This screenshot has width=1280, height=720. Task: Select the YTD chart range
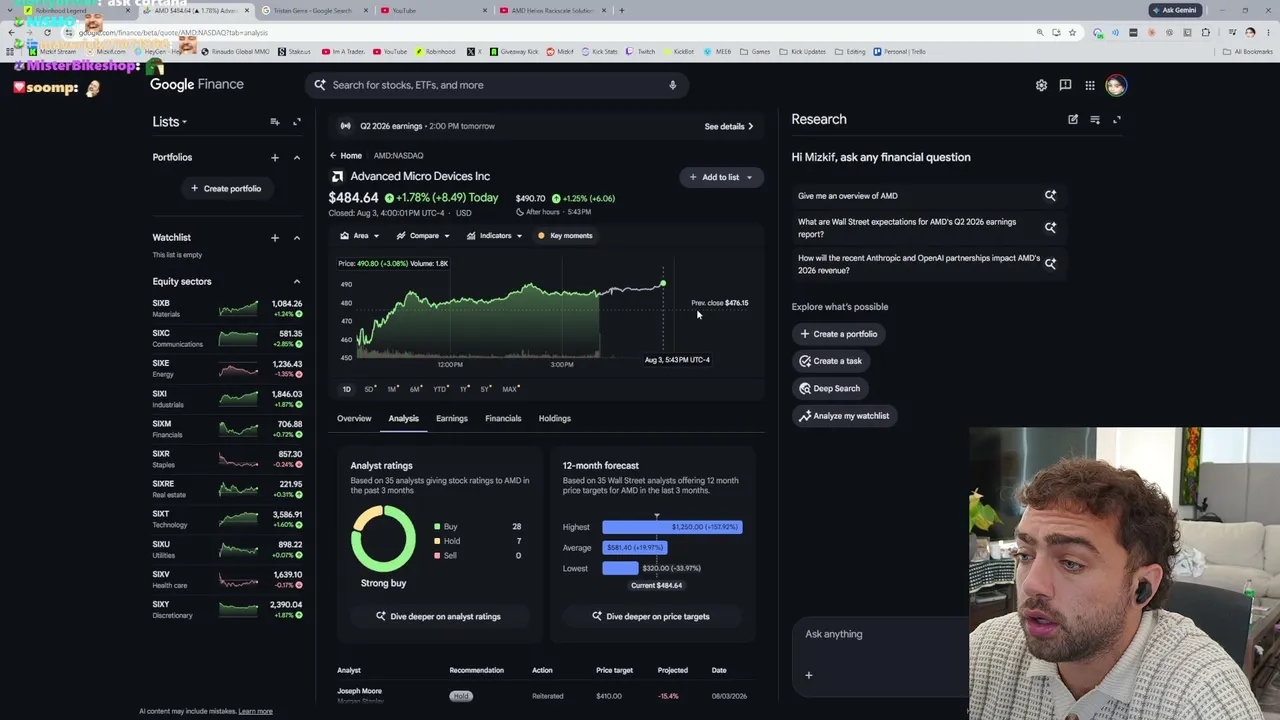(440, 389)
